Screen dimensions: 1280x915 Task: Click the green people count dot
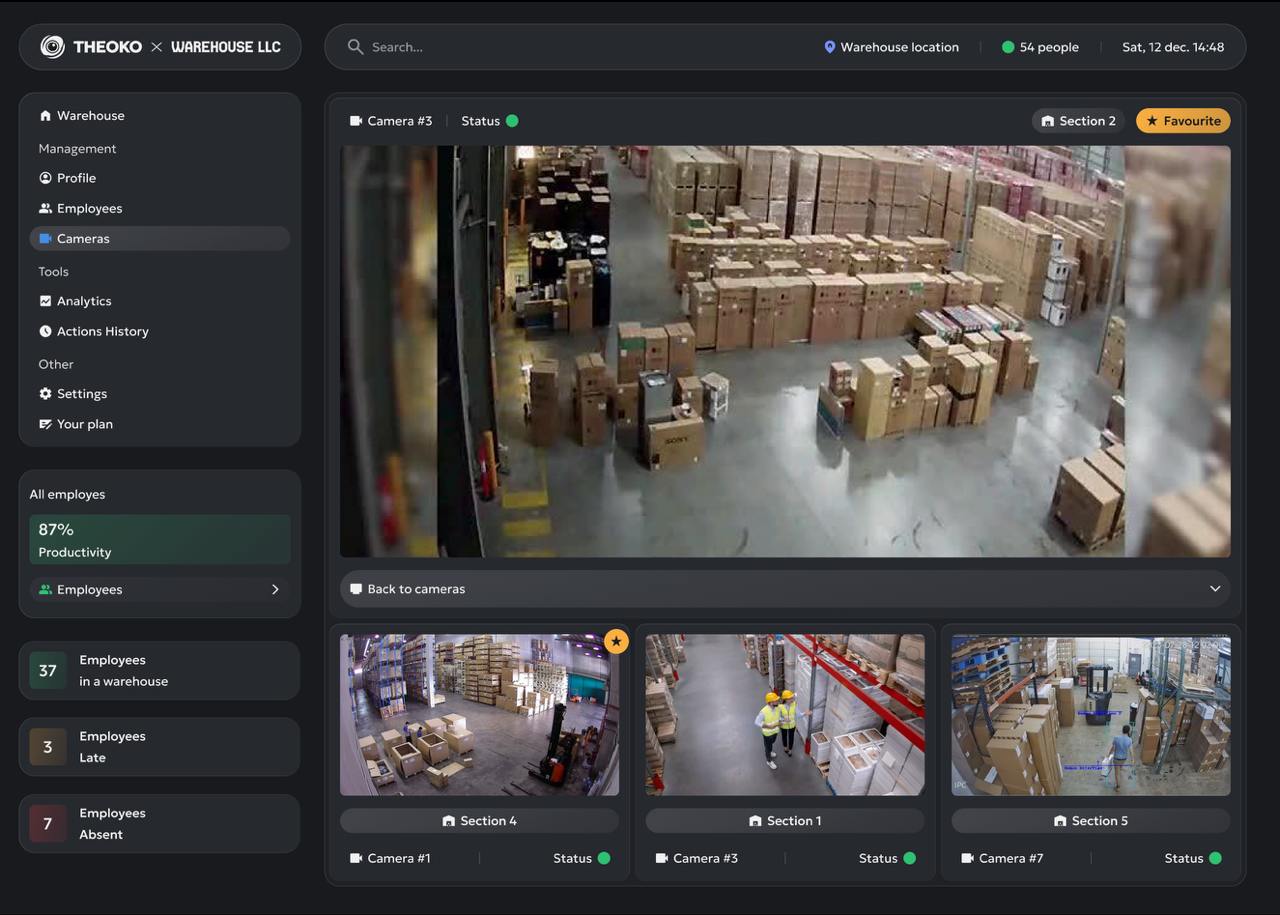pos(1008,47)
